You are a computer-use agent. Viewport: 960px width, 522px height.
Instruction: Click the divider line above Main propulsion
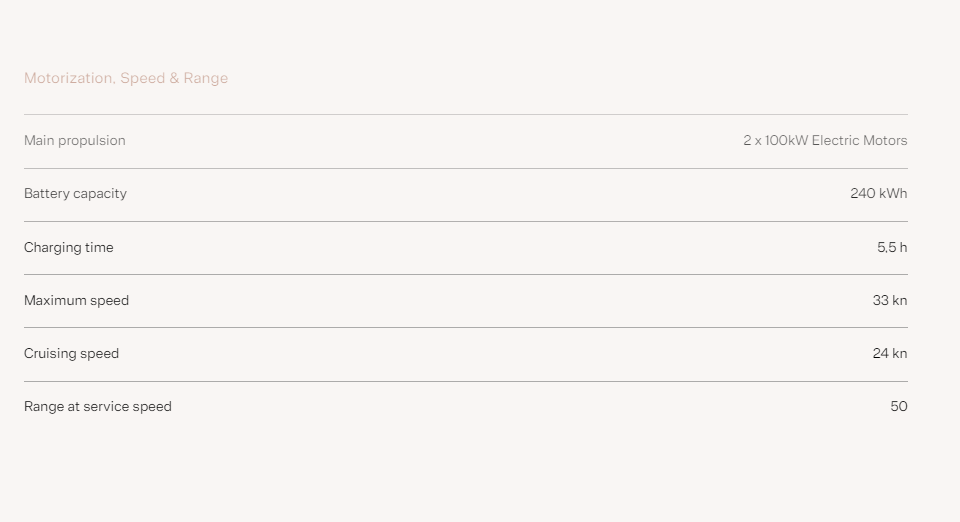(x=466, y=114)
